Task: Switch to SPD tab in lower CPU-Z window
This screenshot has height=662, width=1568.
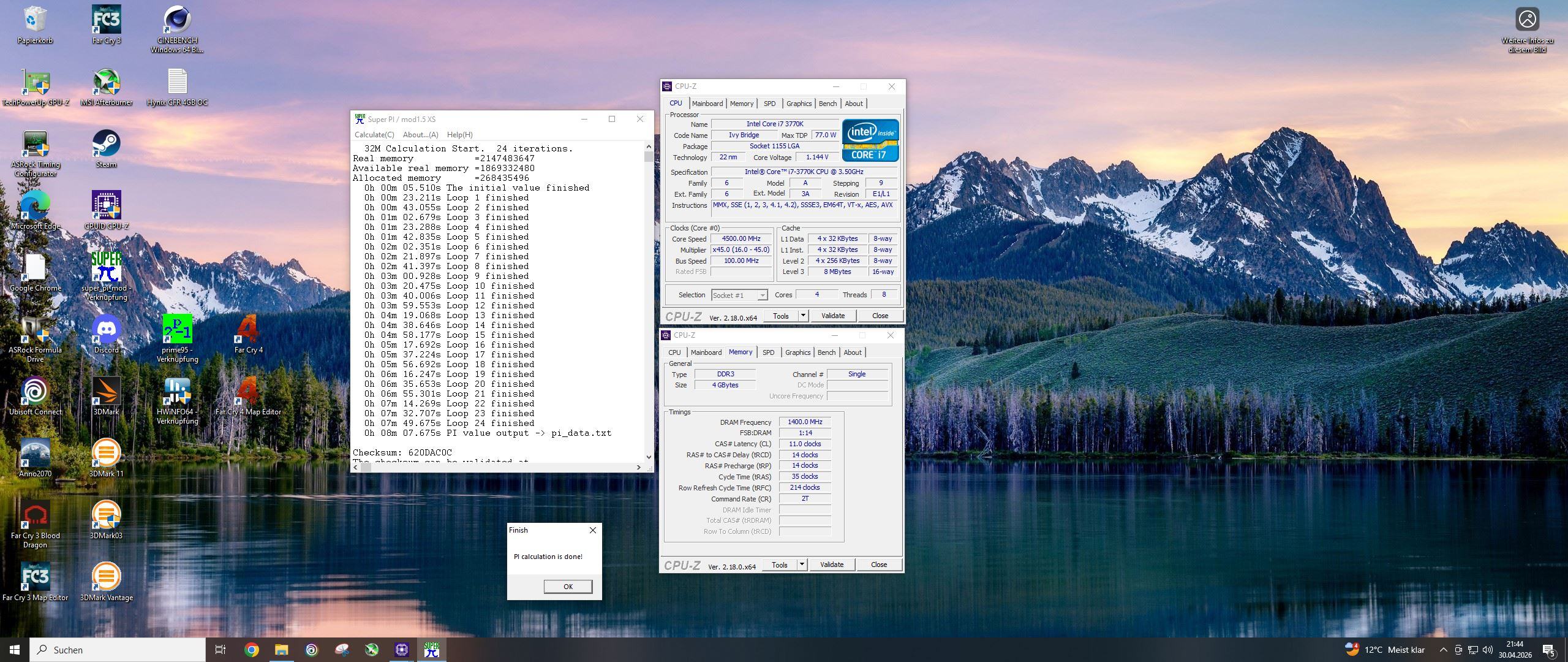Action: coord(768,352)
